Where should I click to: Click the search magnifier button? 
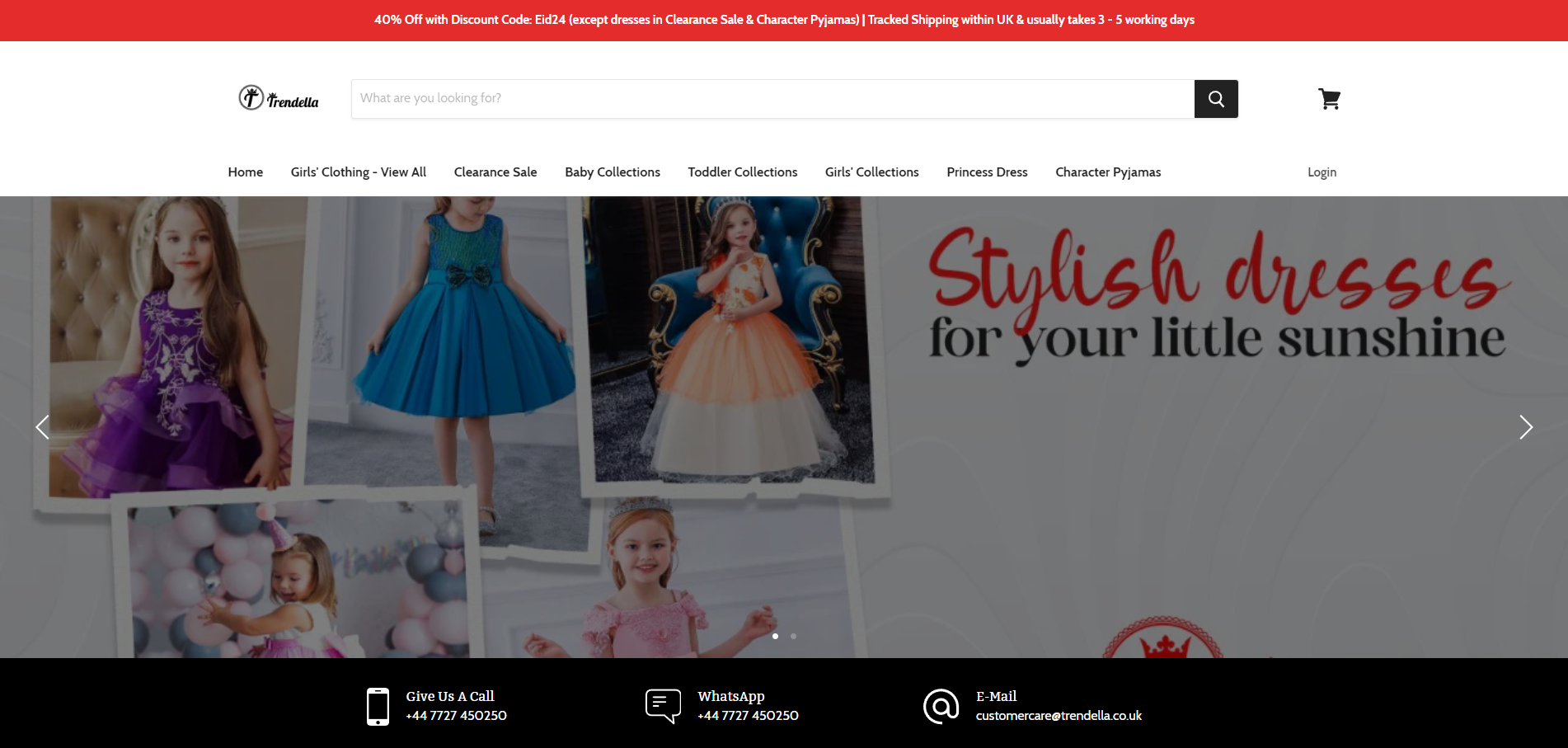(1216, 99)
